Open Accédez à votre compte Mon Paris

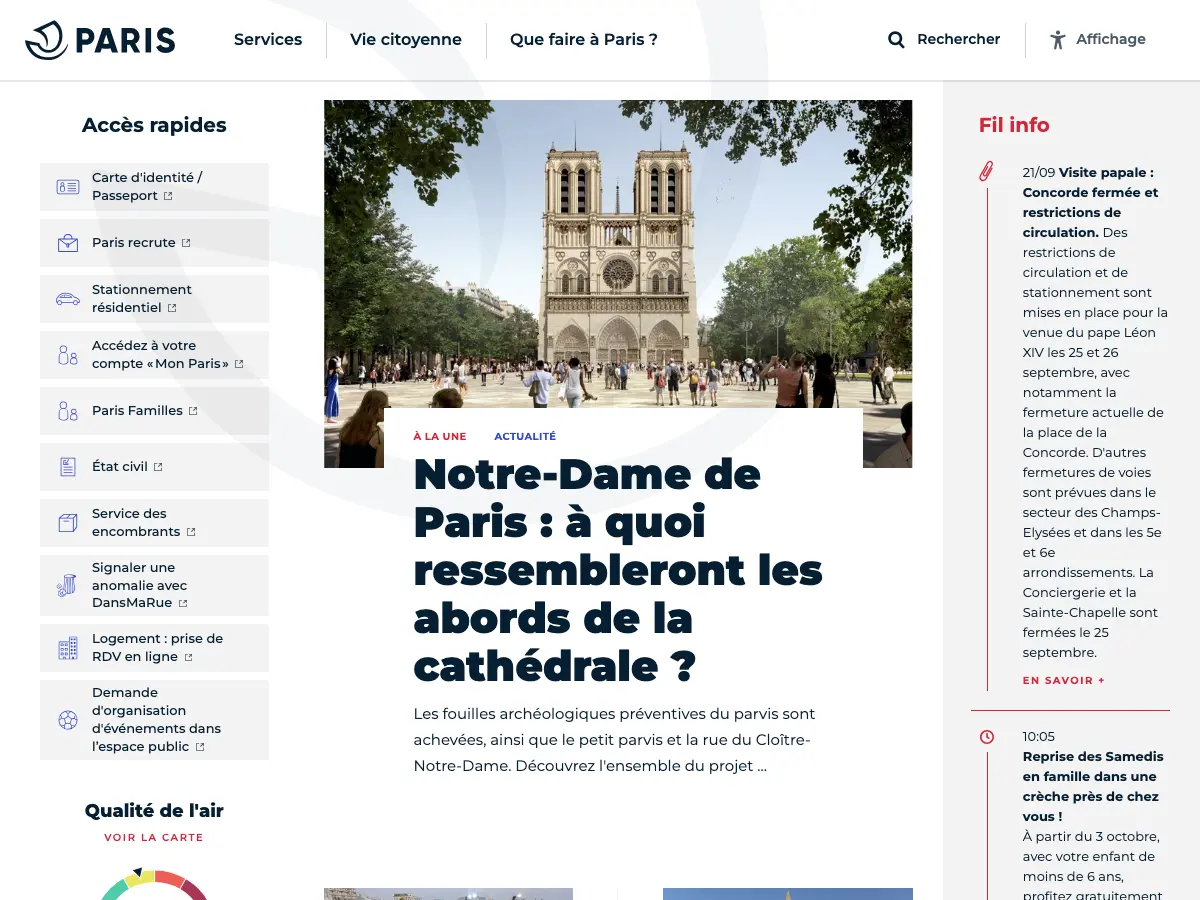154,355
